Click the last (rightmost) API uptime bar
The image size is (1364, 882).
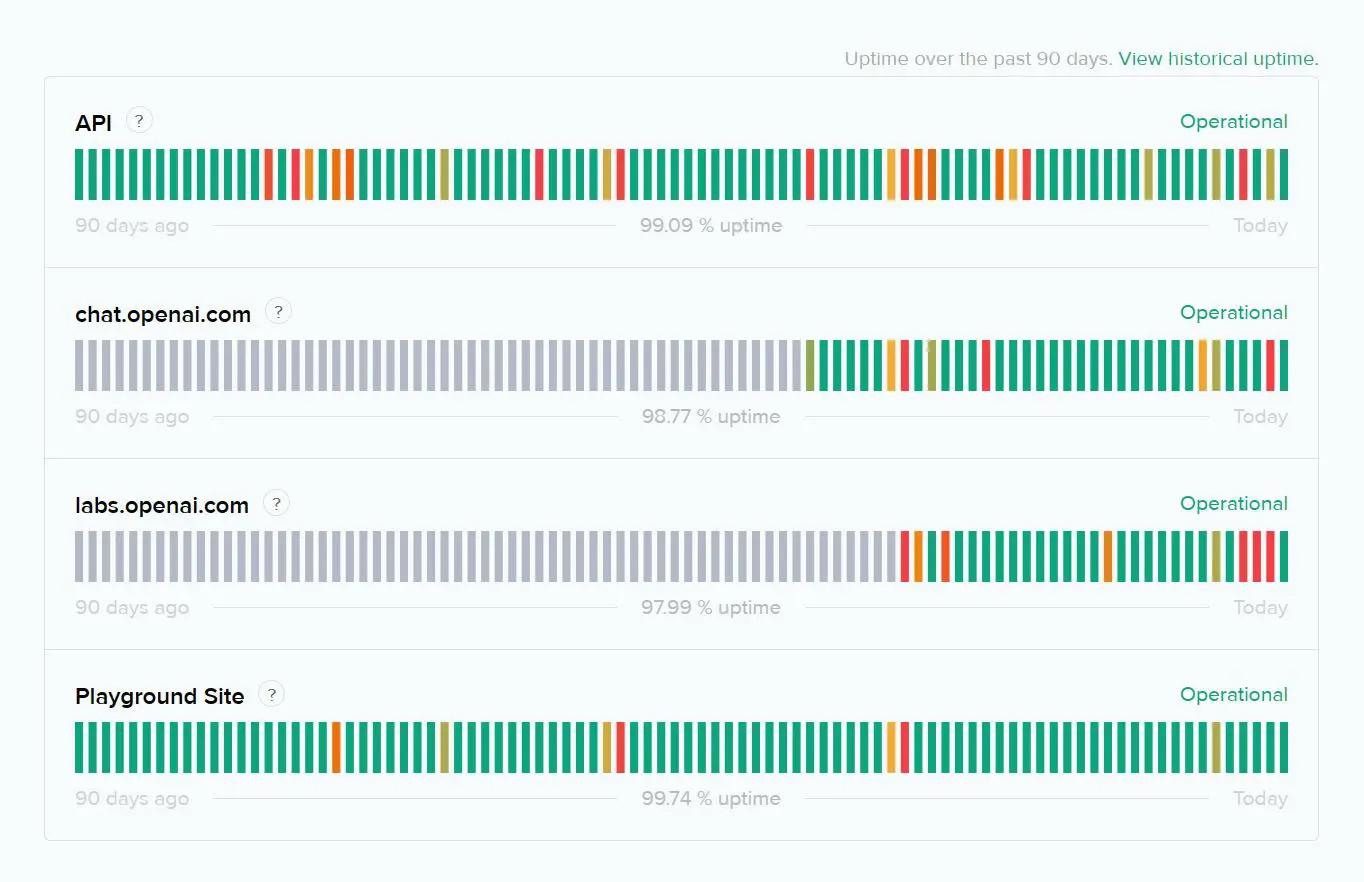[x=1283, y=175]
